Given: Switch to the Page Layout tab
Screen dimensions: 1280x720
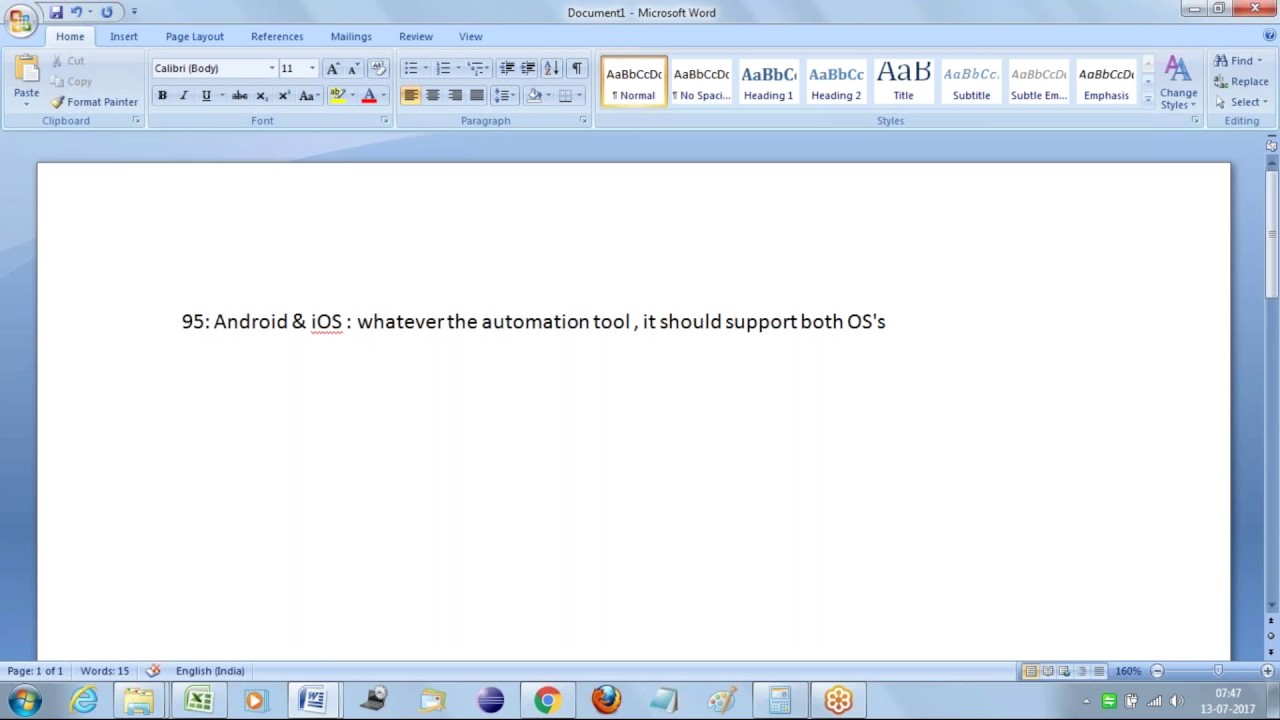Looking at the screenshot, I should [195, 36].
